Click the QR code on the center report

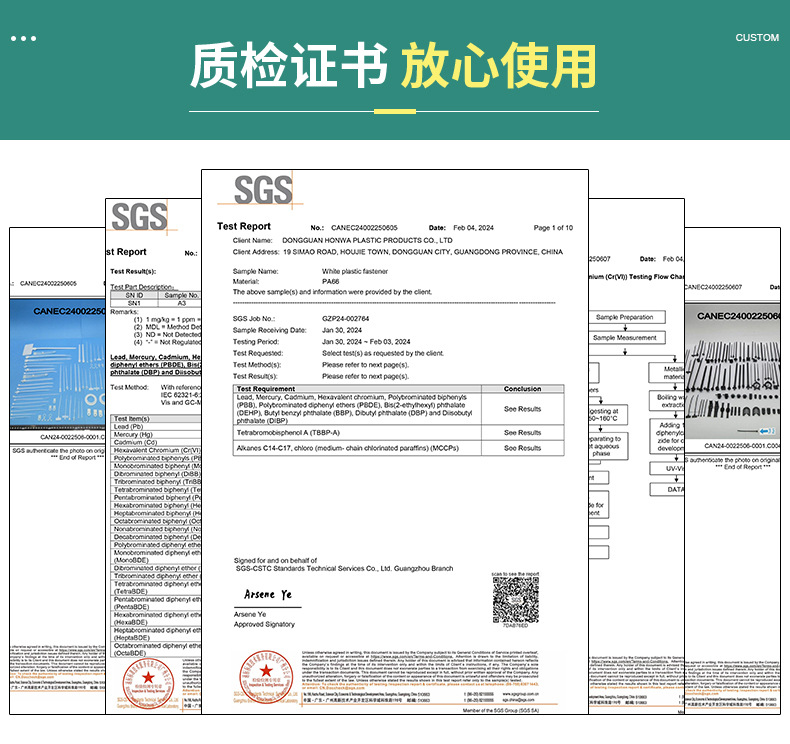pyautogui.click(x=515, y=599)
